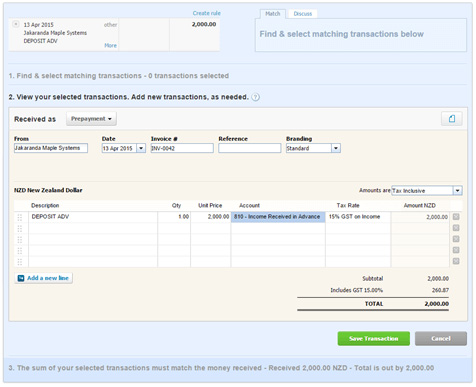The height and width of the screenshot is (387, 476).
Task: Expand the bank statement line toggle icon
Action: tap(16, 24)
